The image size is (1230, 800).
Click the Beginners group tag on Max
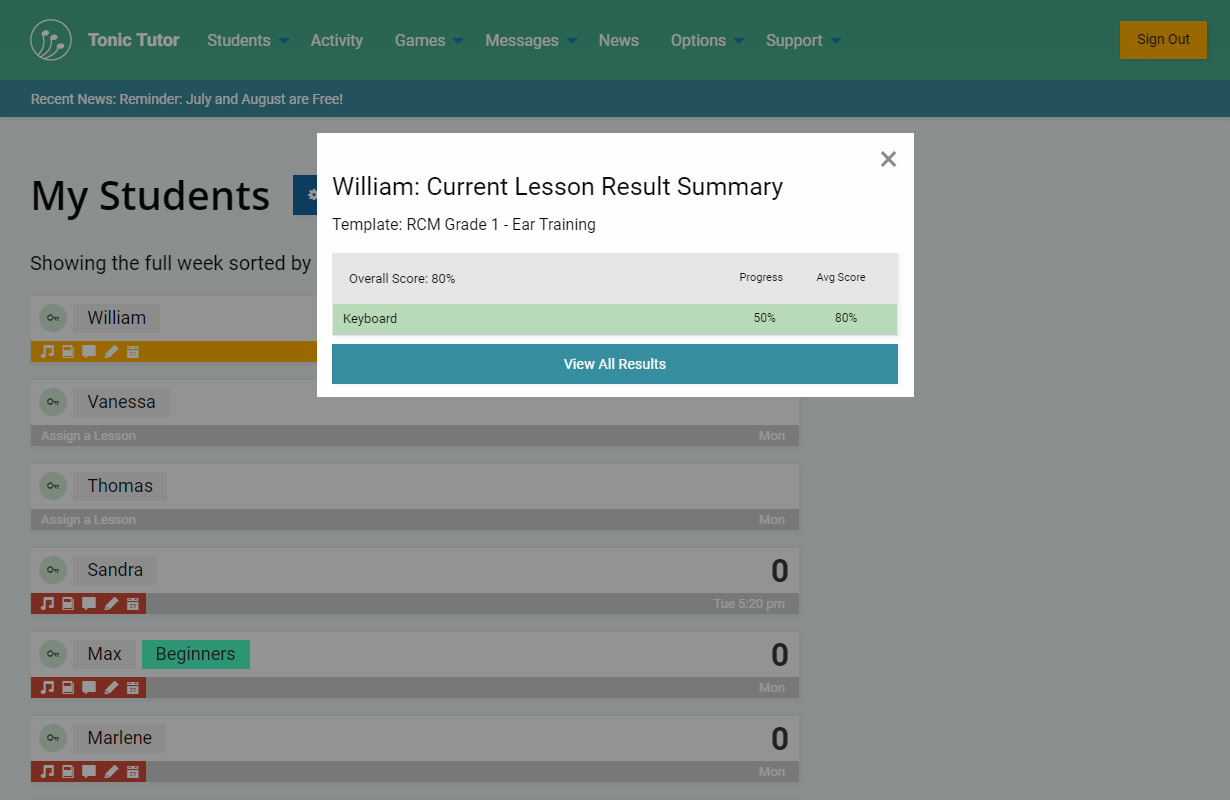[195, 654]
